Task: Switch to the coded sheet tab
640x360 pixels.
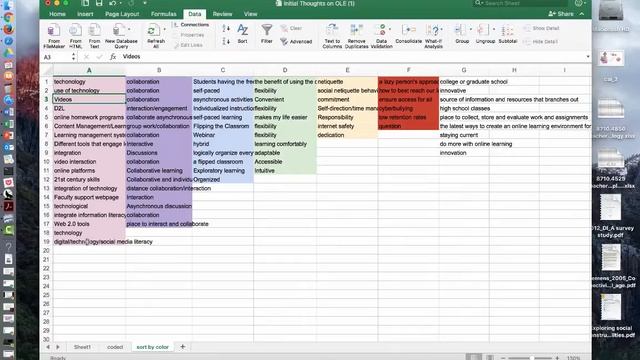Action: pyautogui.click(x=115, y=347)
